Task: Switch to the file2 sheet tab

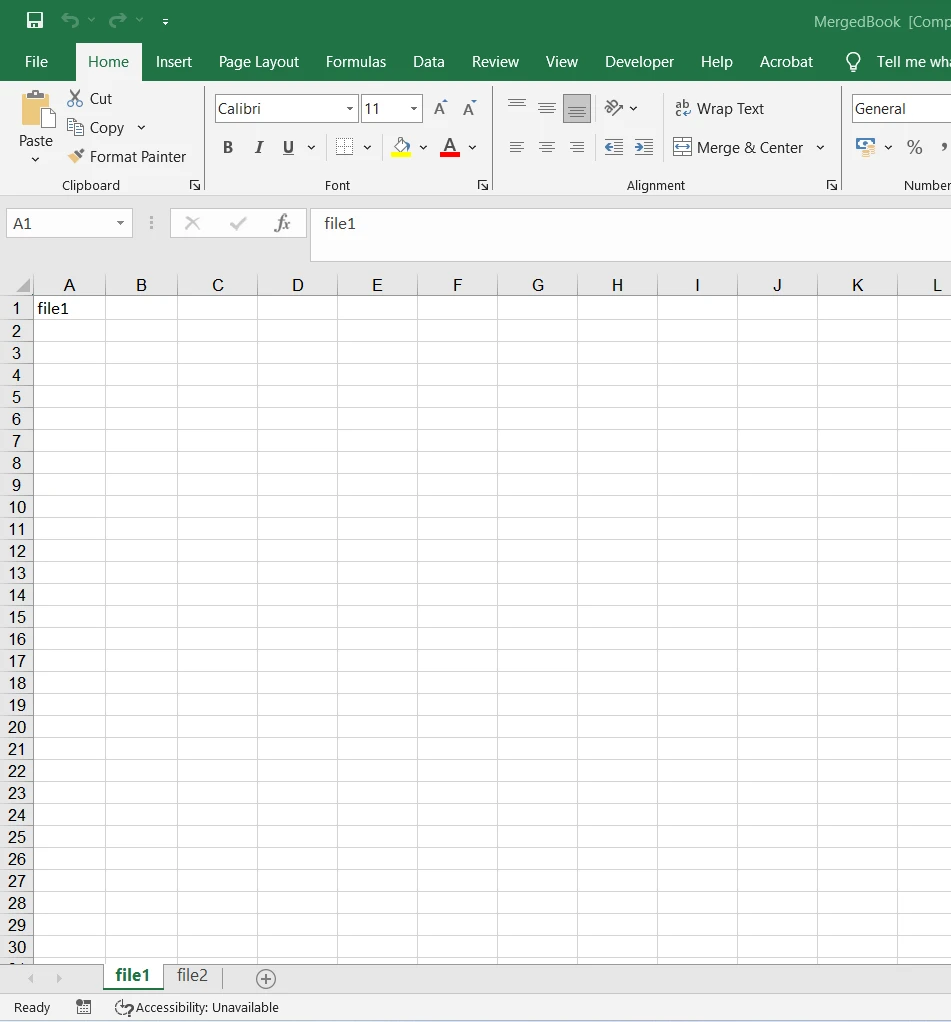Action: tap(192, 976)
